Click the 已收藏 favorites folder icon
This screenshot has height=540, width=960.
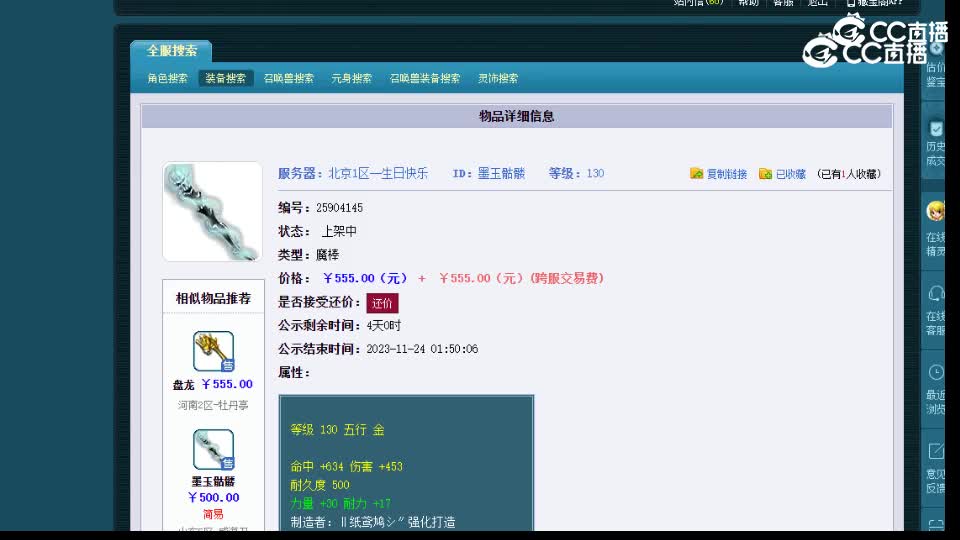[765, 174]
